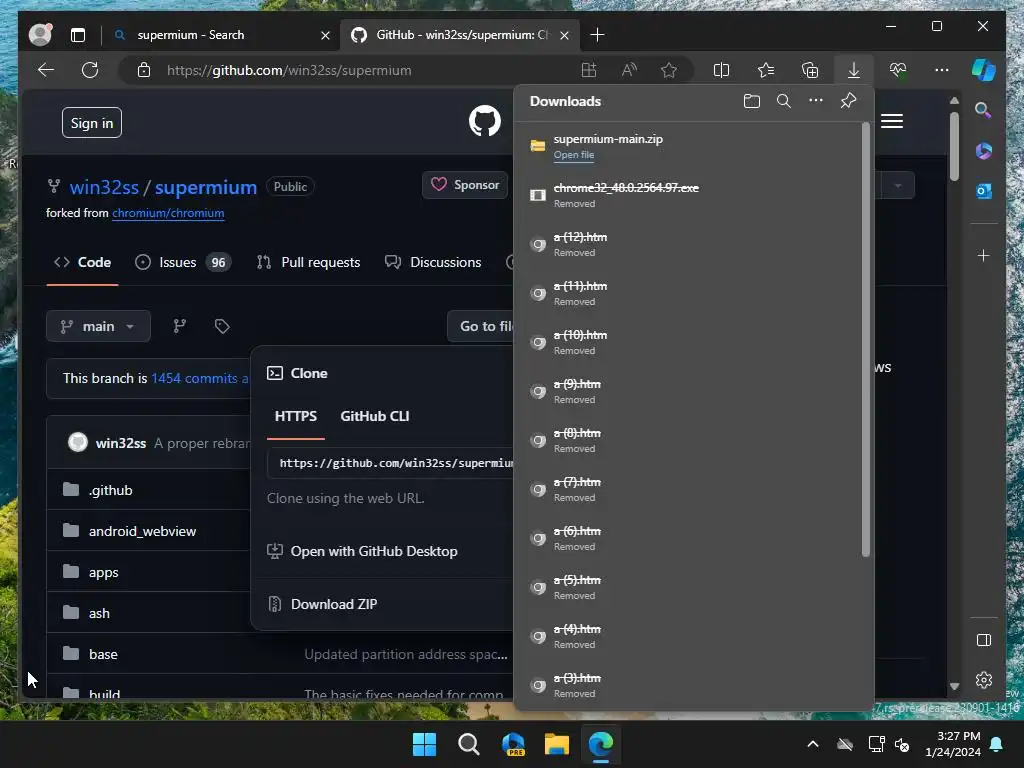Select the chrome32_48.0.2564.97.exe download entry

tap(689, 195)
